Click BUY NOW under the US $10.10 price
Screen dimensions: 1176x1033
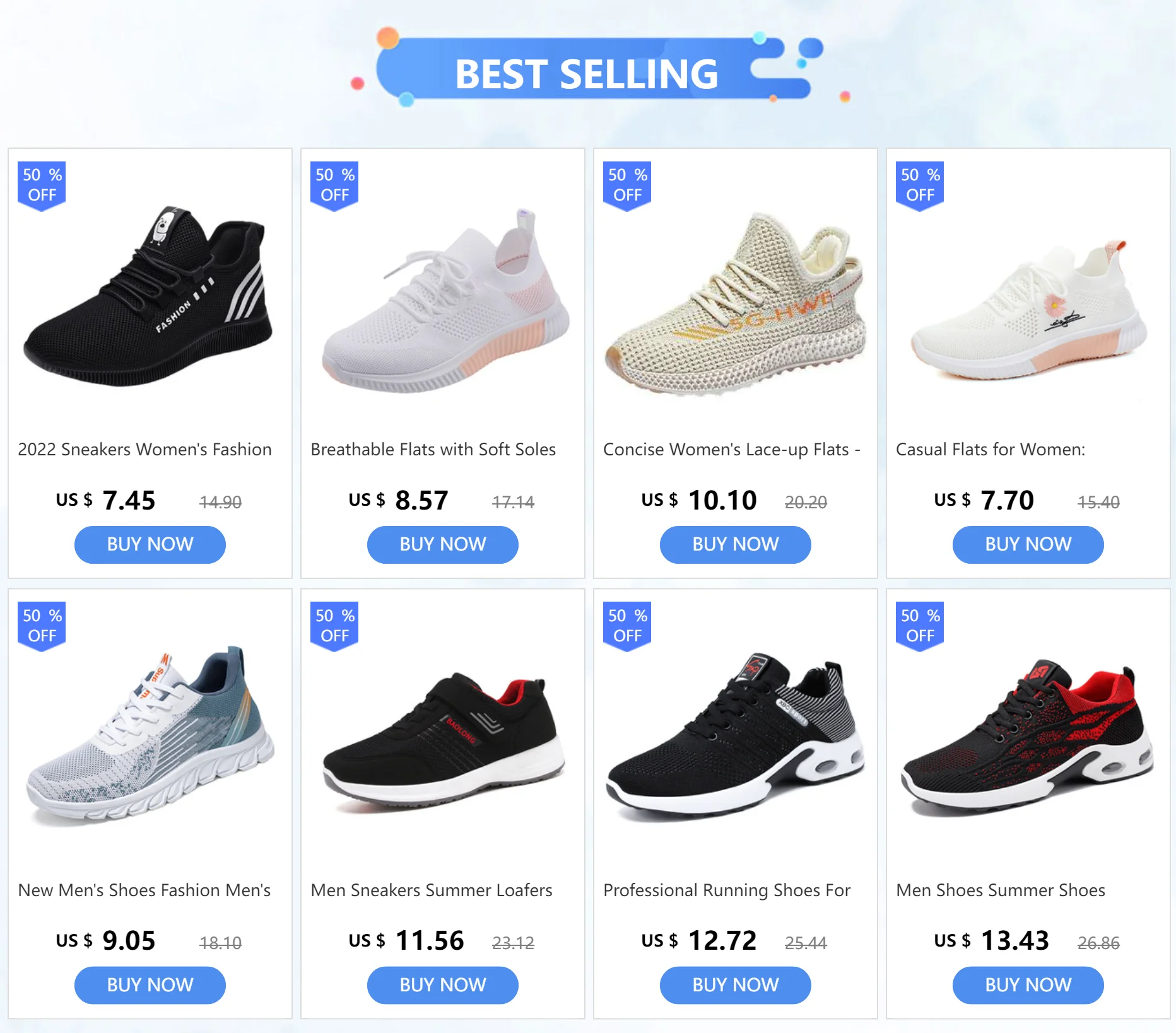point(736,544)
